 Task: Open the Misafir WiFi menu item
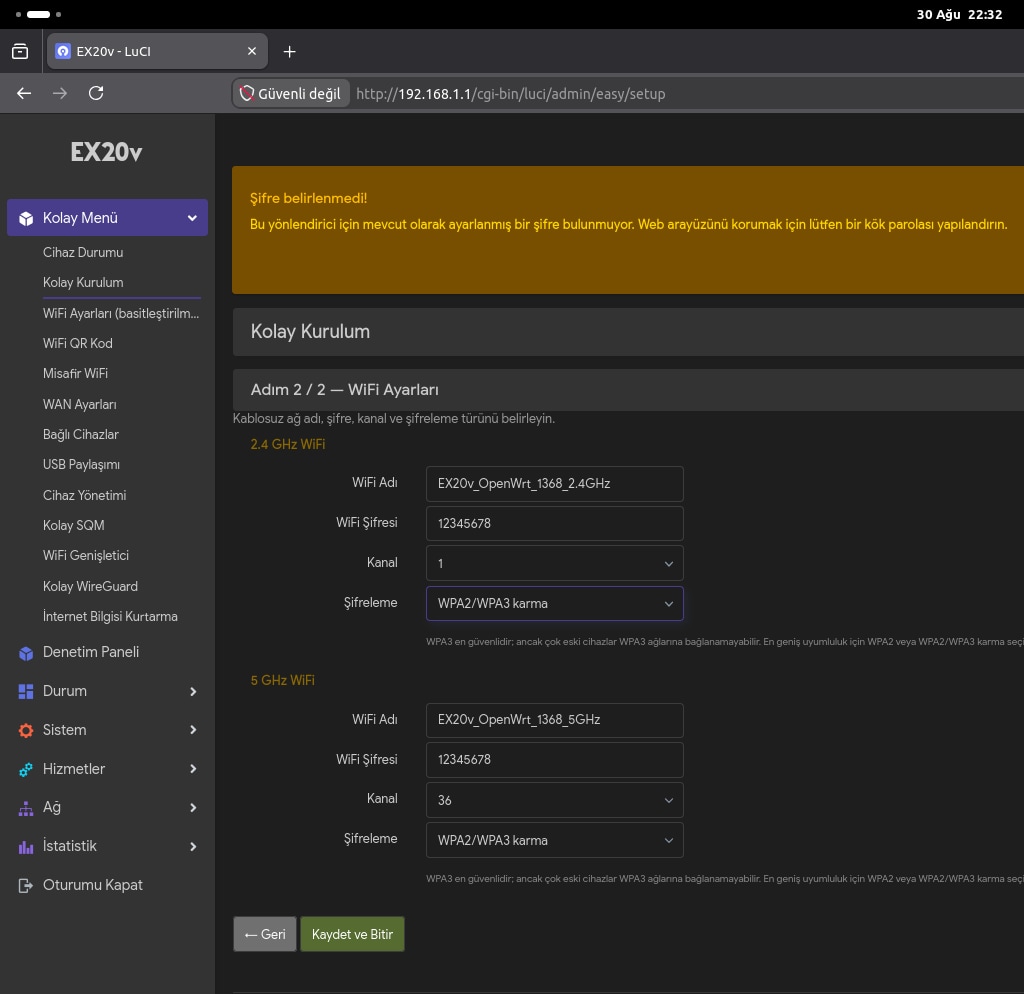75,374
